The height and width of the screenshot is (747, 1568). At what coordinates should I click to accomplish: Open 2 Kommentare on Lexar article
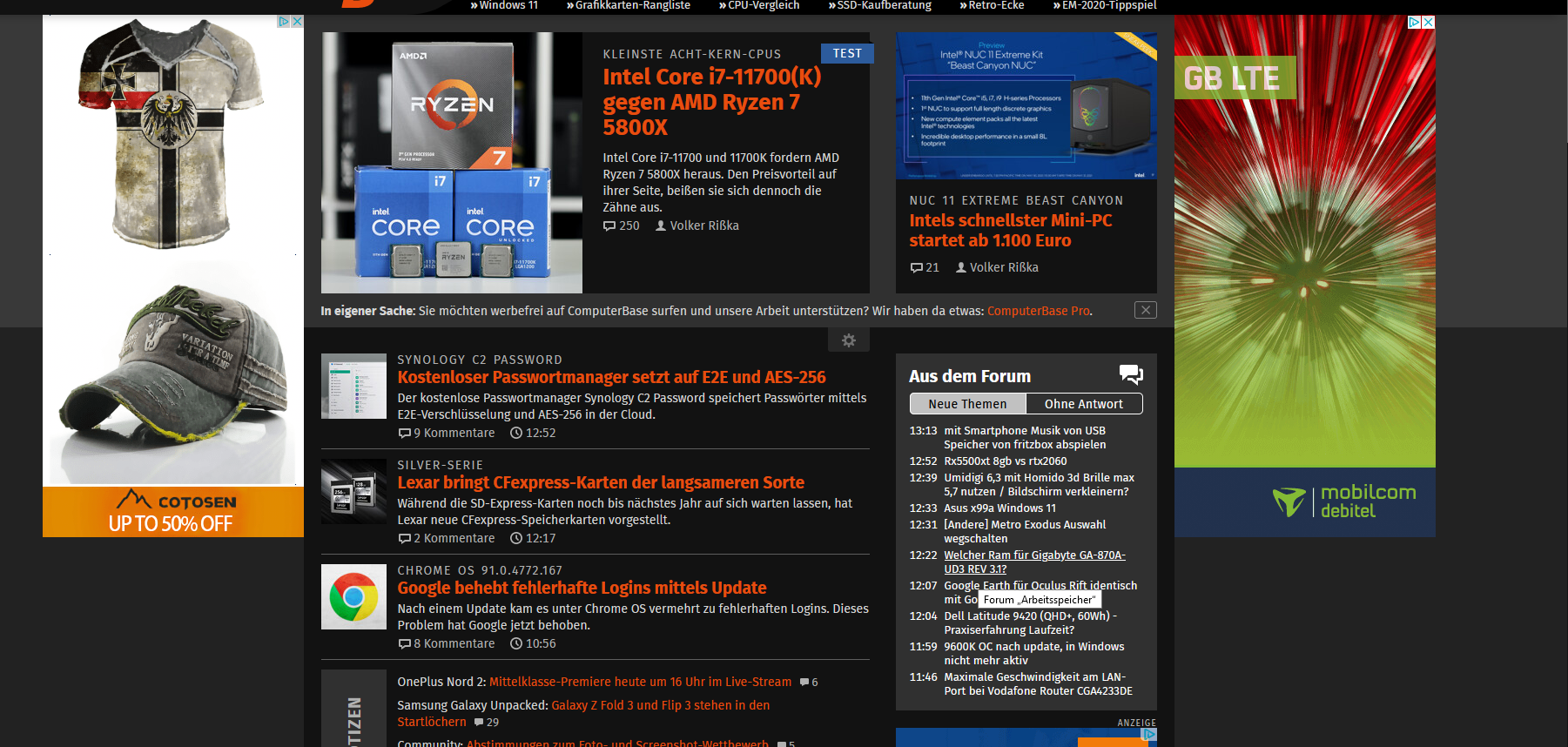[447, 538]
